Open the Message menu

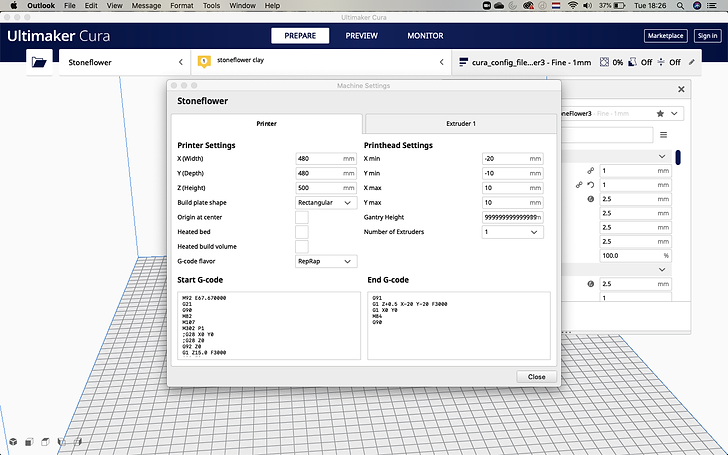pos(146,6)
